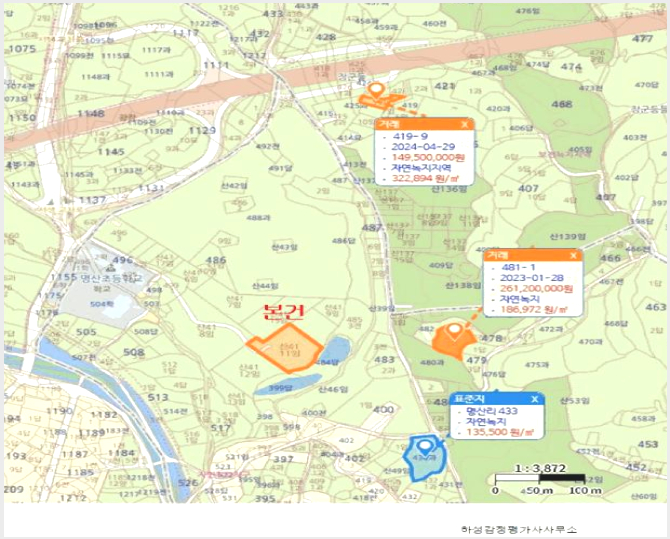This screenshot has width=670, height=539.
Task: Click the 산46임 parcel label
Action: [333, 389]
